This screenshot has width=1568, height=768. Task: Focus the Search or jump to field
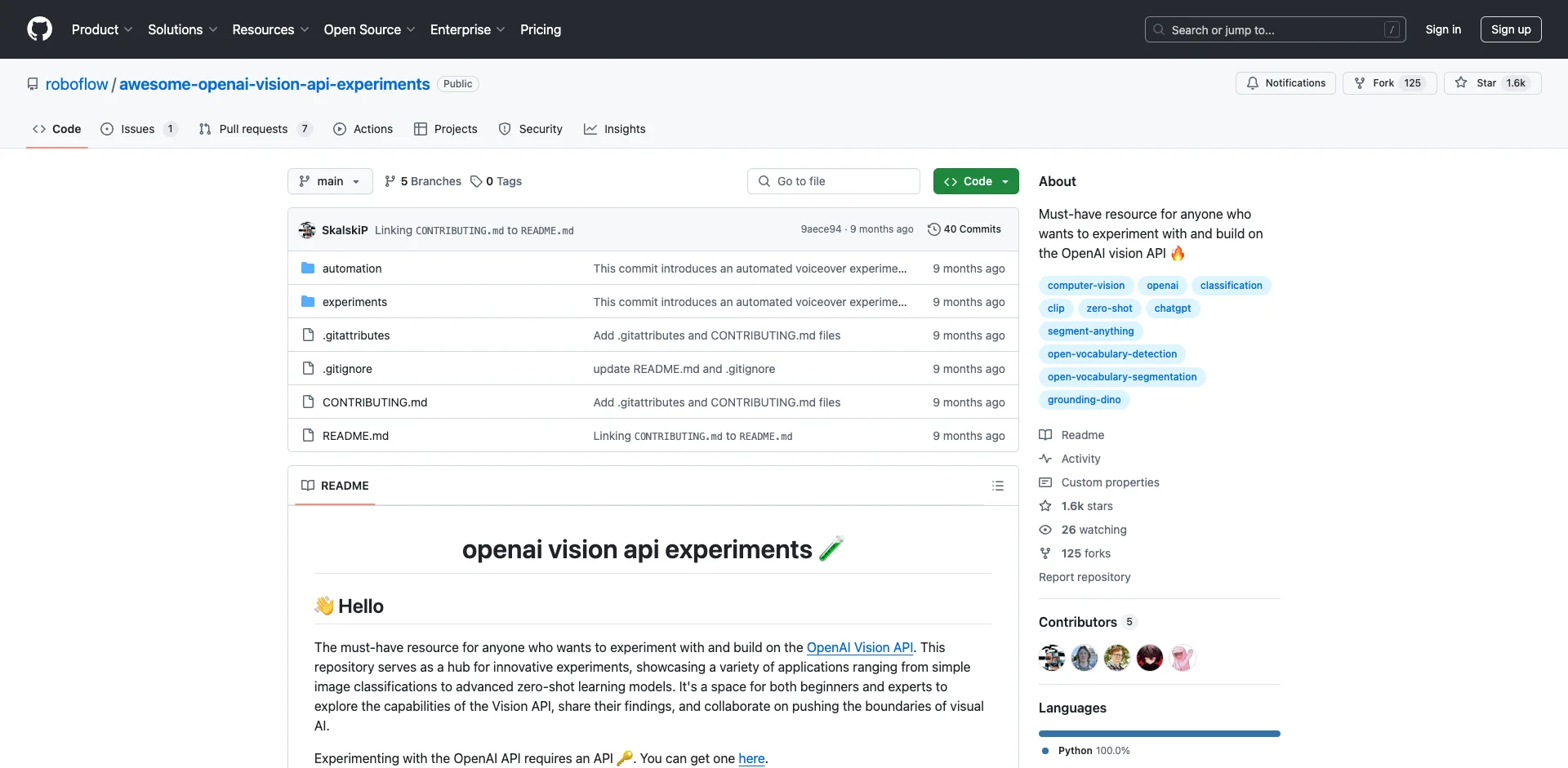[x=1276, y=29]
